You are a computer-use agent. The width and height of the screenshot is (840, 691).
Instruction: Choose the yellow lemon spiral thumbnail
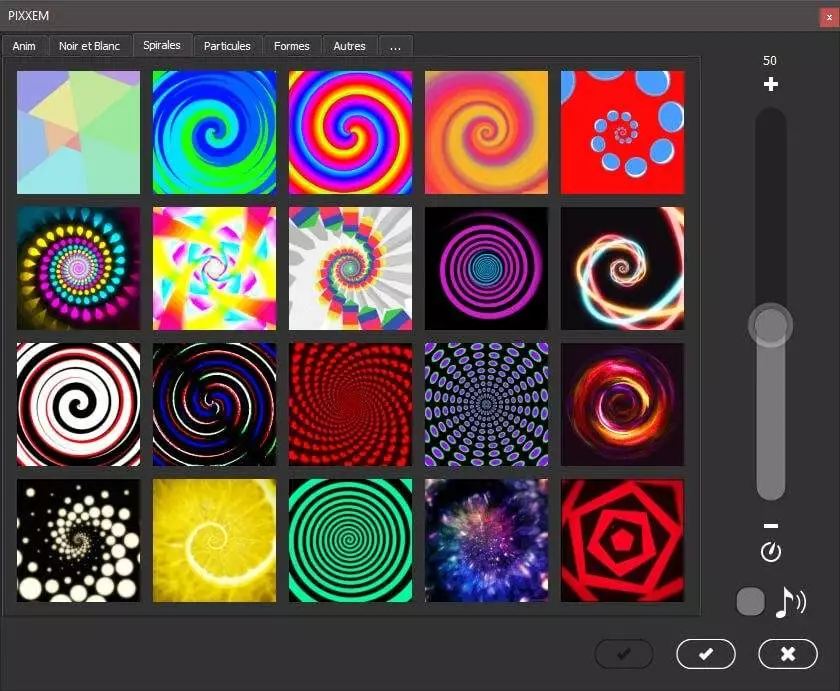click(214, 540)
